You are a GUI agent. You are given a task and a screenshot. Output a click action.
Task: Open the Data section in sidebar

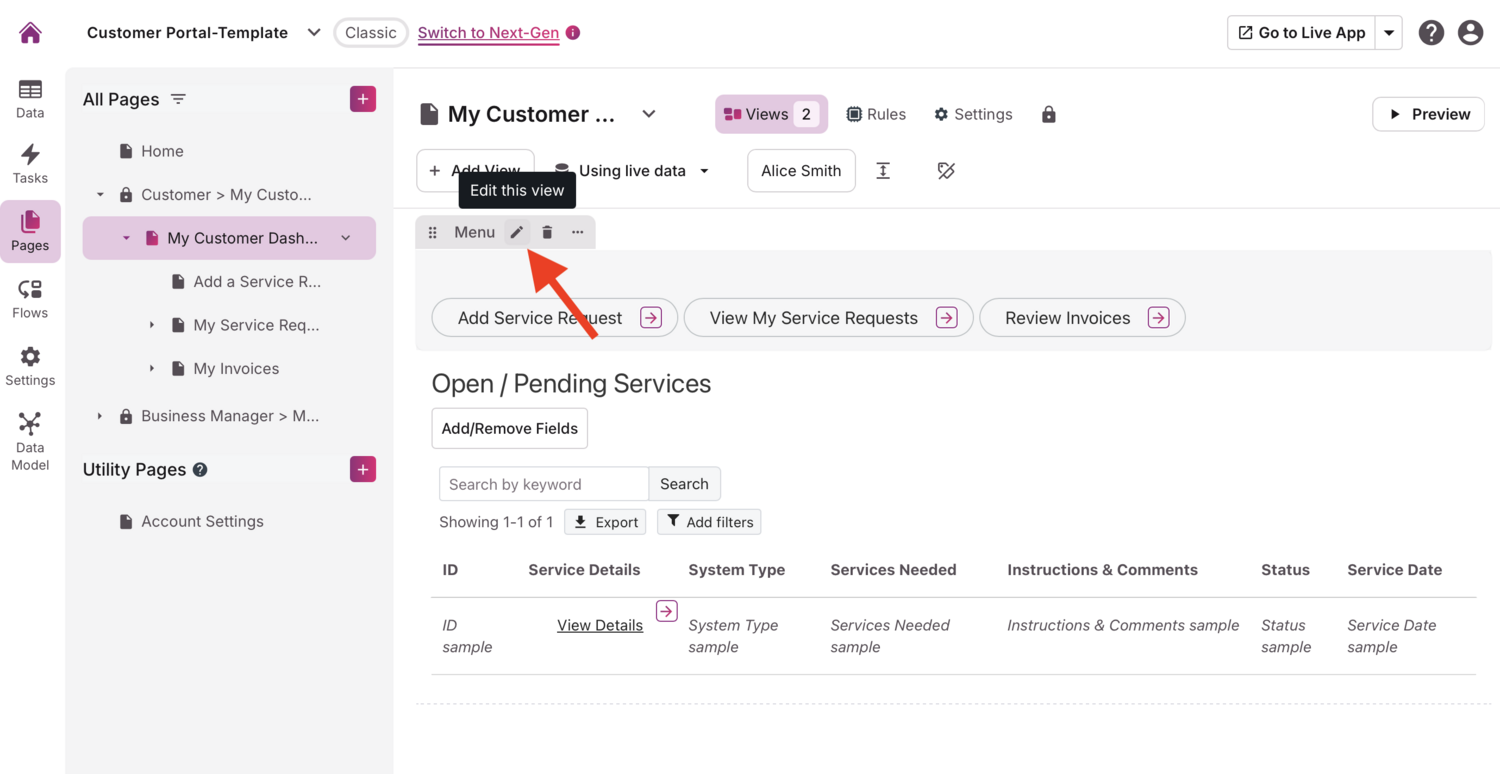point(30,98)
